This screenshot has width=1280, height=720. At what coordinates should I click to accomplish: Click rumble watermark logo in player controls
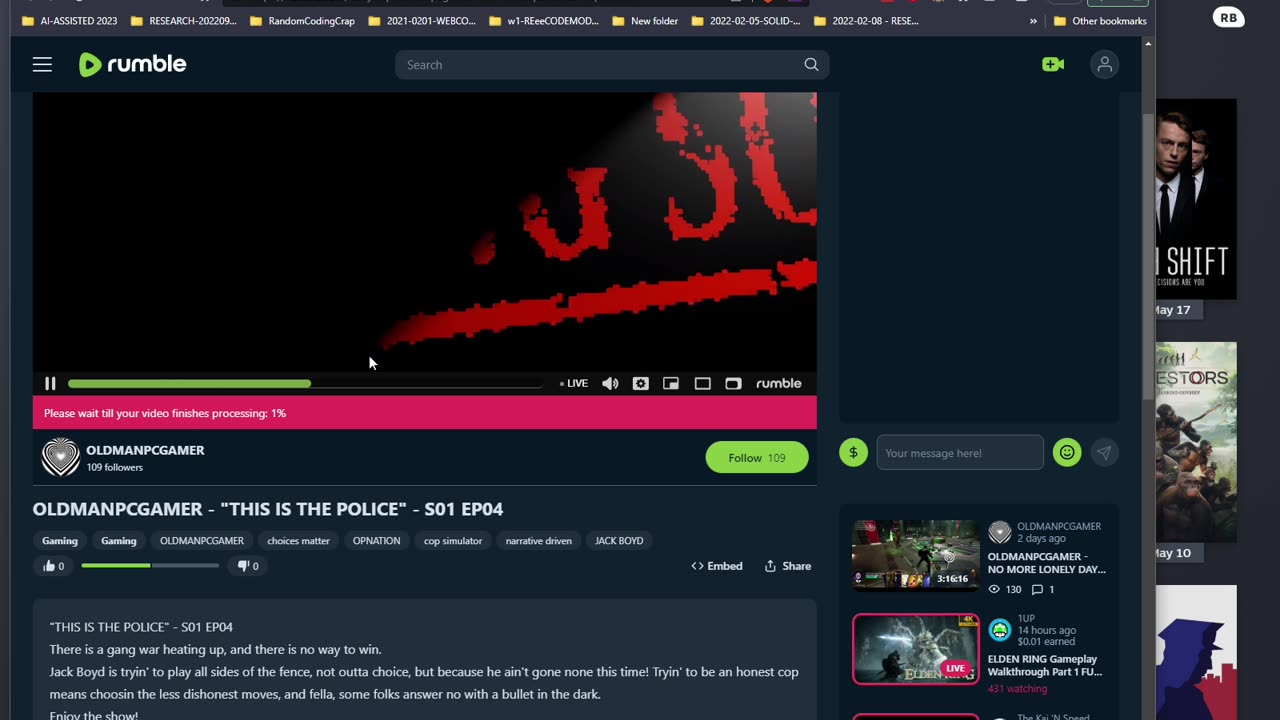[778, 383]
